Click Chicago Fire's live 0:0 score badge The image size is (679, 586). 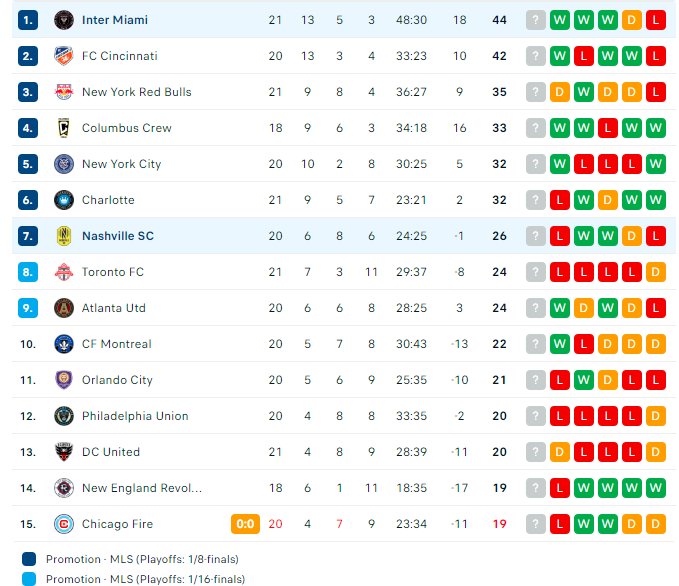[246, 524]
